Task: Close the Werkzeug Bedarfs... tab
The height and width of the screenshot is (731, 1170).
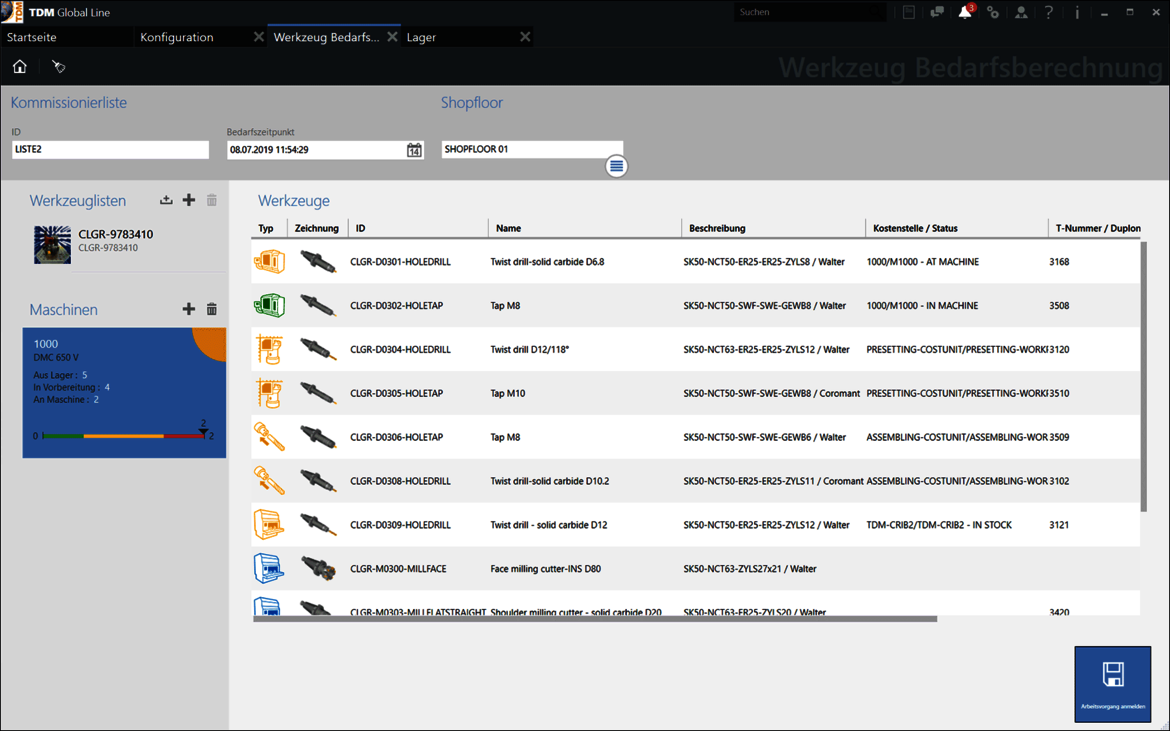Action: pyautogui.click(x=392, y=37)
